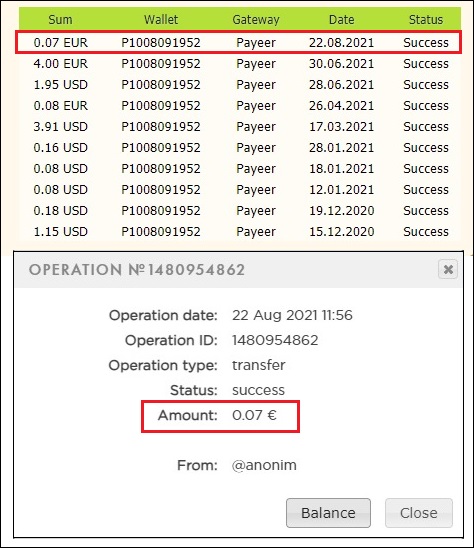This screenshot has height=548, width=474.
Task: Click the 0.16 USD sum cell
Action: (x=60, y=147)
